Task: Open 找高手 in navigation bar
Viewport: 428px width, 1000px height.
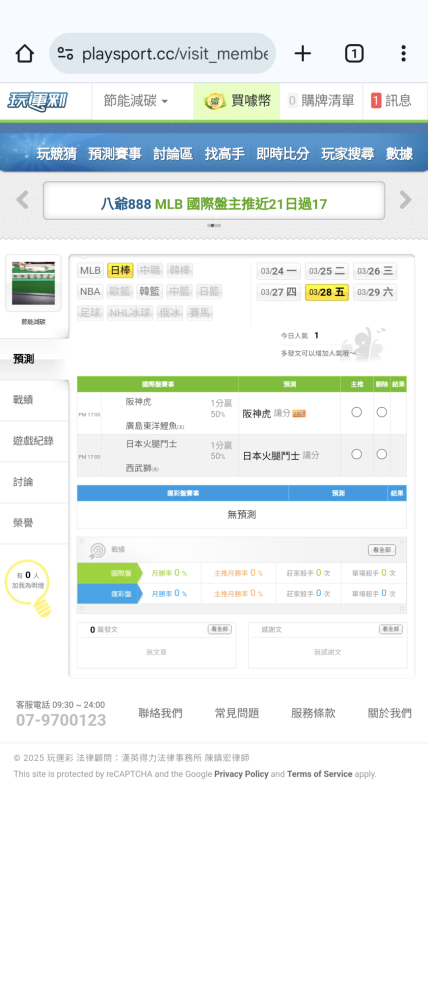Action: click(x=225, y=154)
